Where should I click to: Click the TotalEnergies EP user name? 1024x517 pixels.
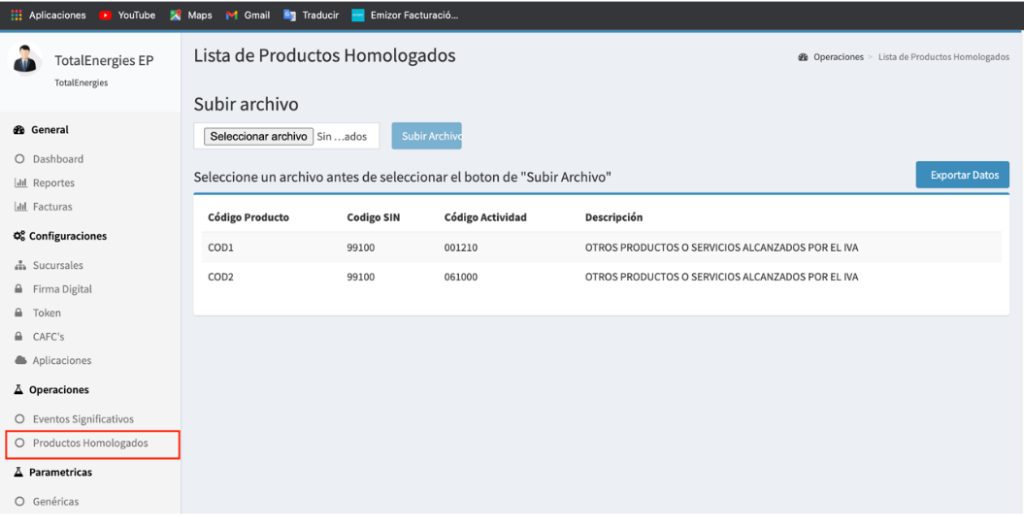104,61
